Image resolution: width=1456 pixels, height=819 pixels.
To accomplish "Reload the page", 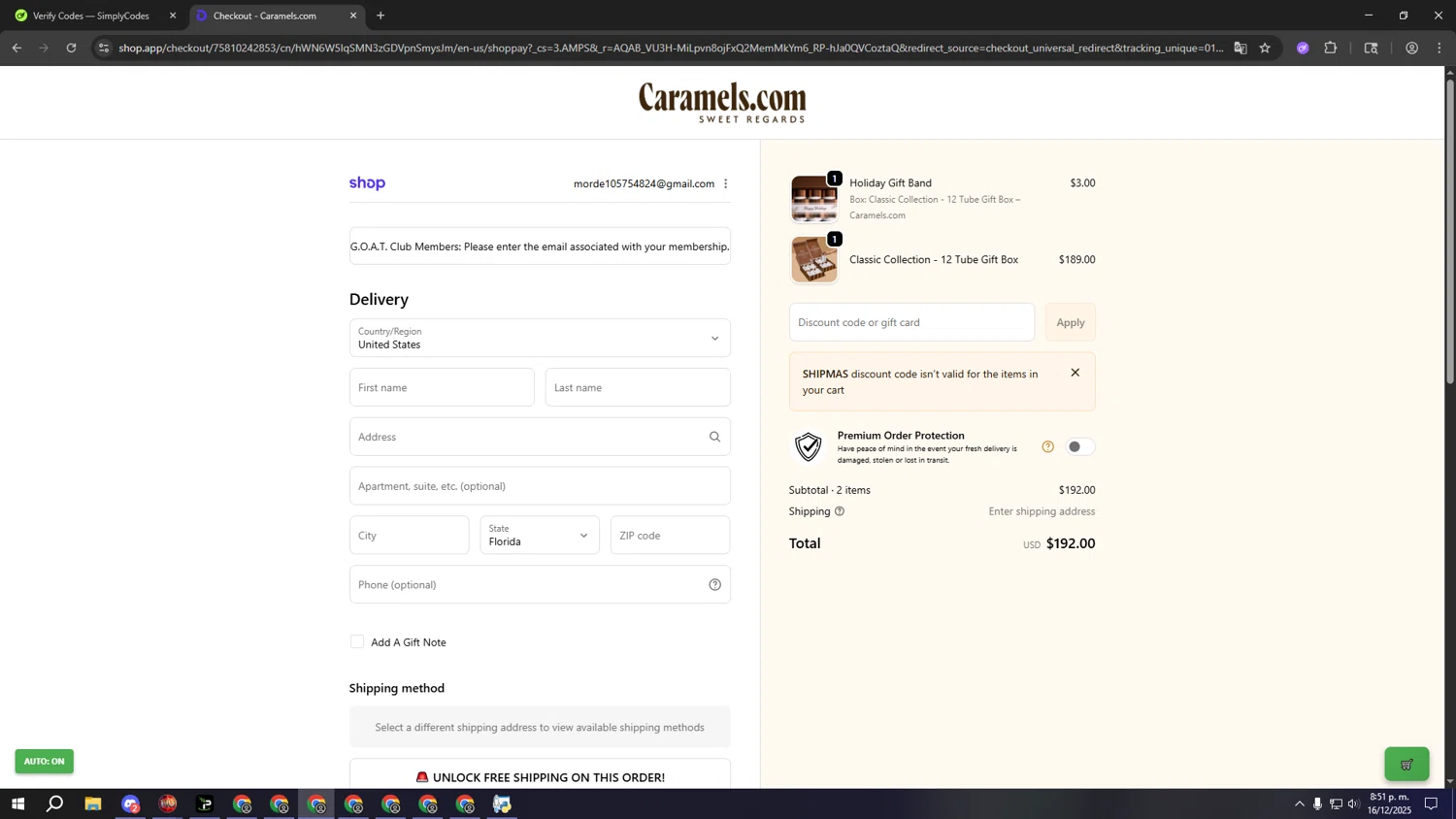I will (x=71, y=48).
